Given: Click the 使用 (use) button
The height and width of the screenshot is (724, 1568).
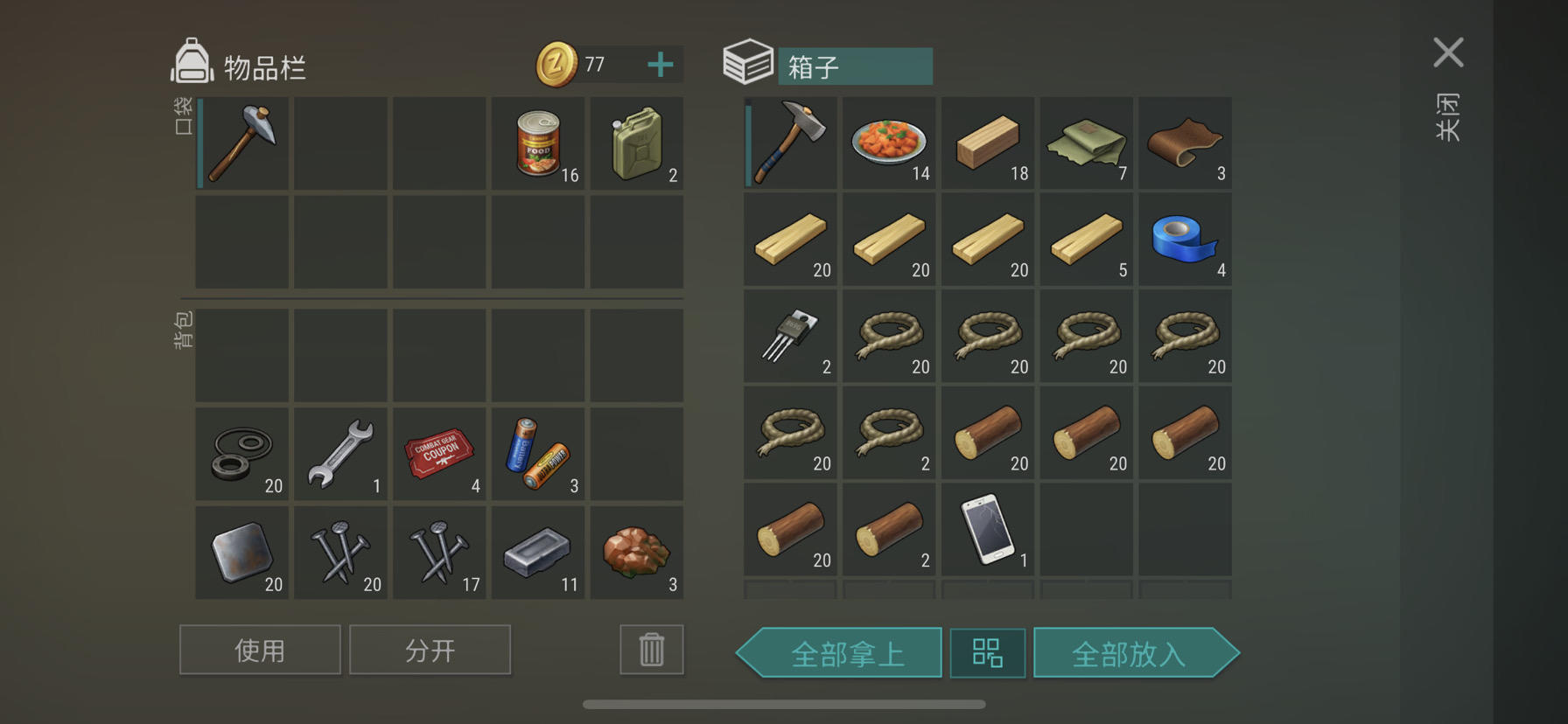Looking at the screenshot, I should click(x=260, y=650).
